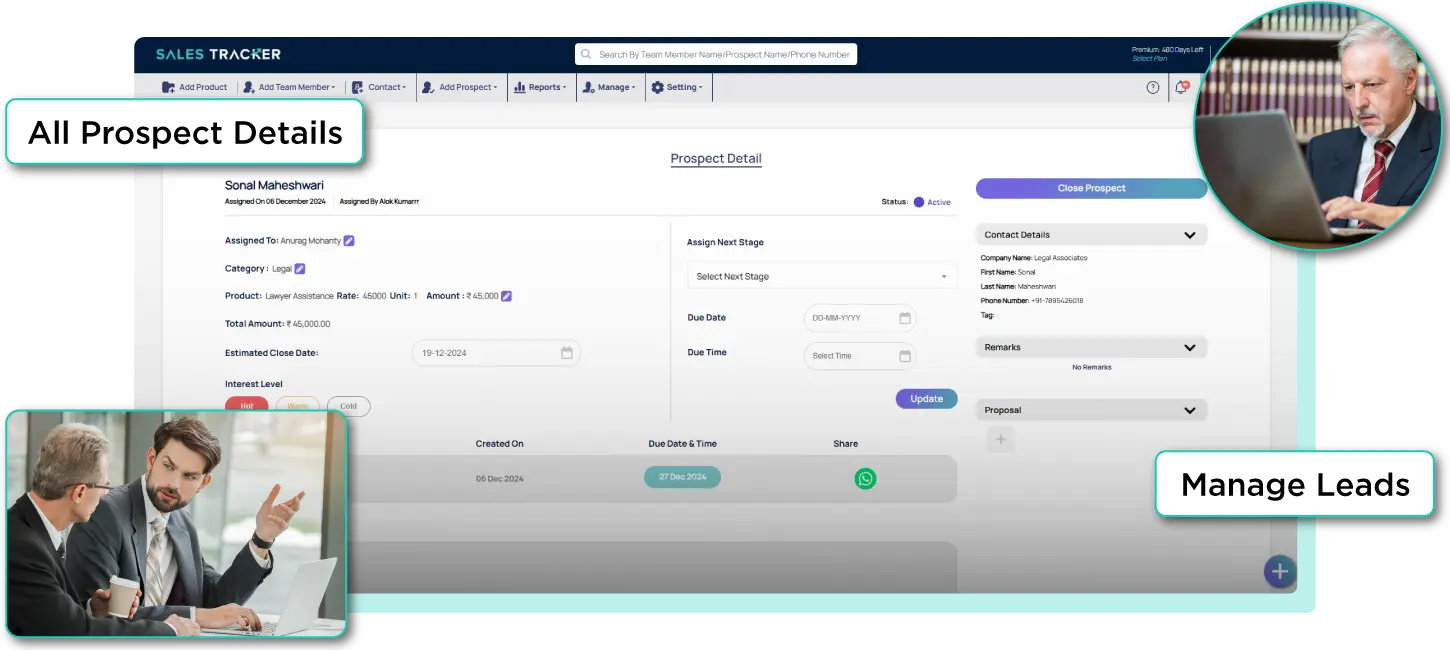1450x650 pixels.
Task: Open the Select Next Stage dropdown
Action: pyautogui.click(x=821, y=277)
